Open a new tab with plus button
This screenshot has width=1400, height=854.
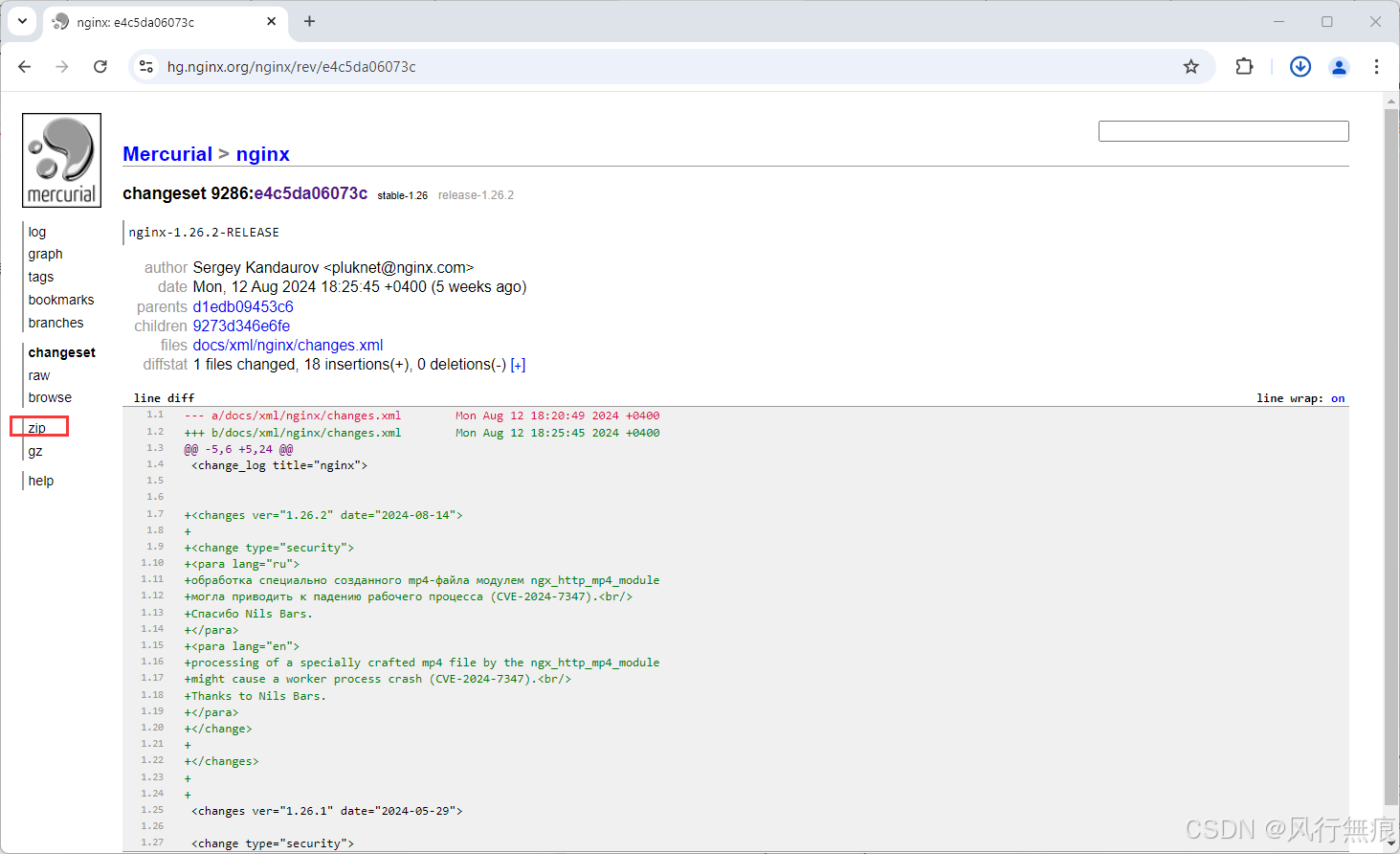(x=309, y=21)
